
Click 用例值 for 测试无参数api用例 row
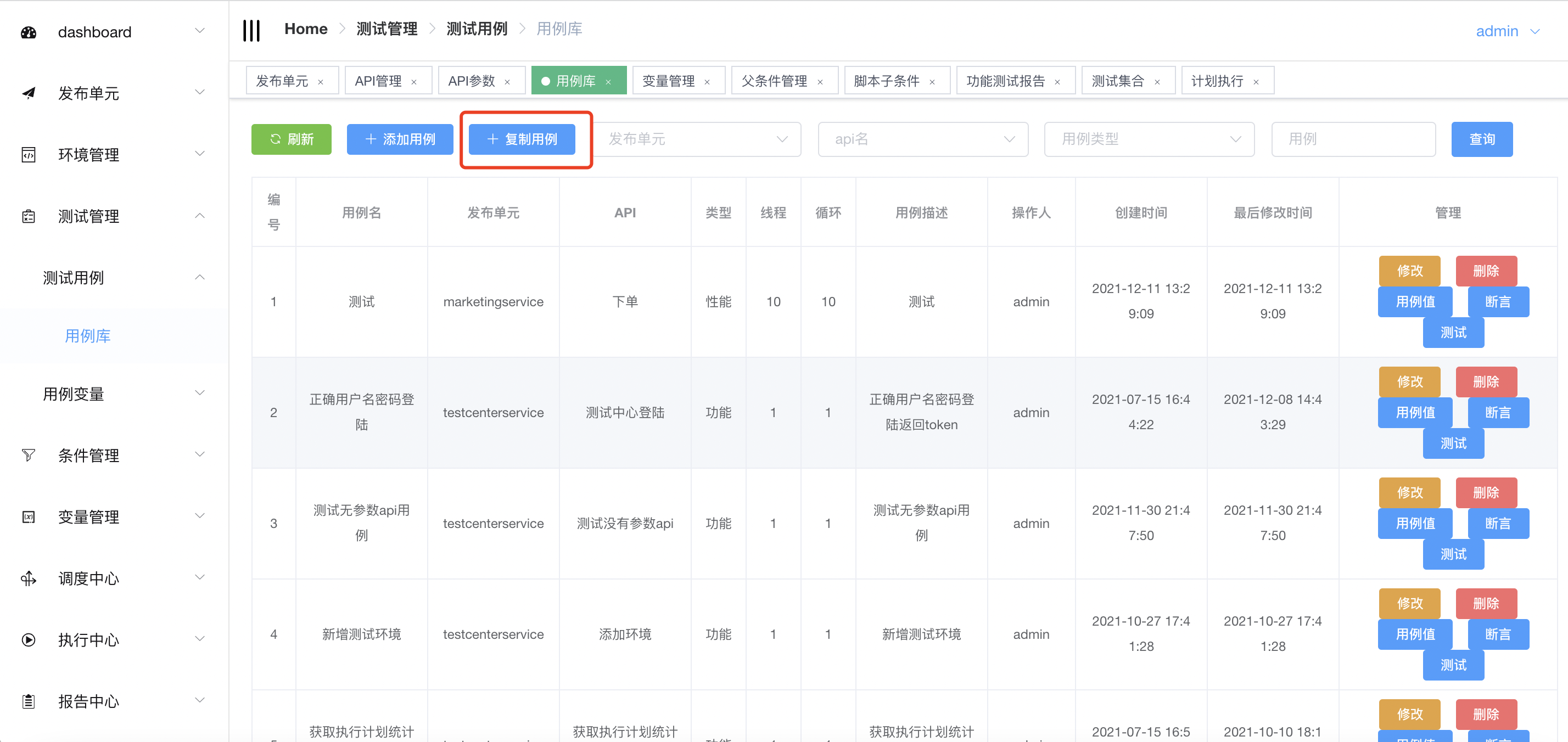coord(1415,524)
